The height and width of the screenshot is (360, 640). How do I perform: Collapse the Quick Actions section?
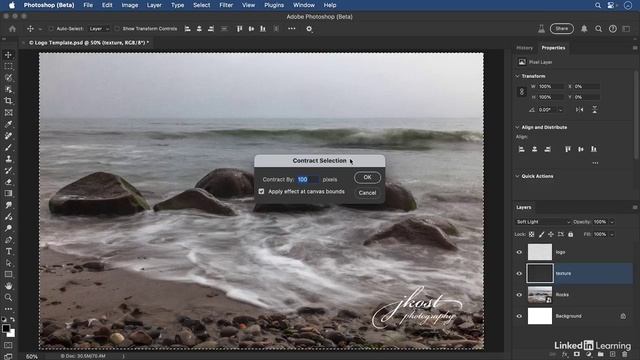pyautogui.click(x=518, y=176)
